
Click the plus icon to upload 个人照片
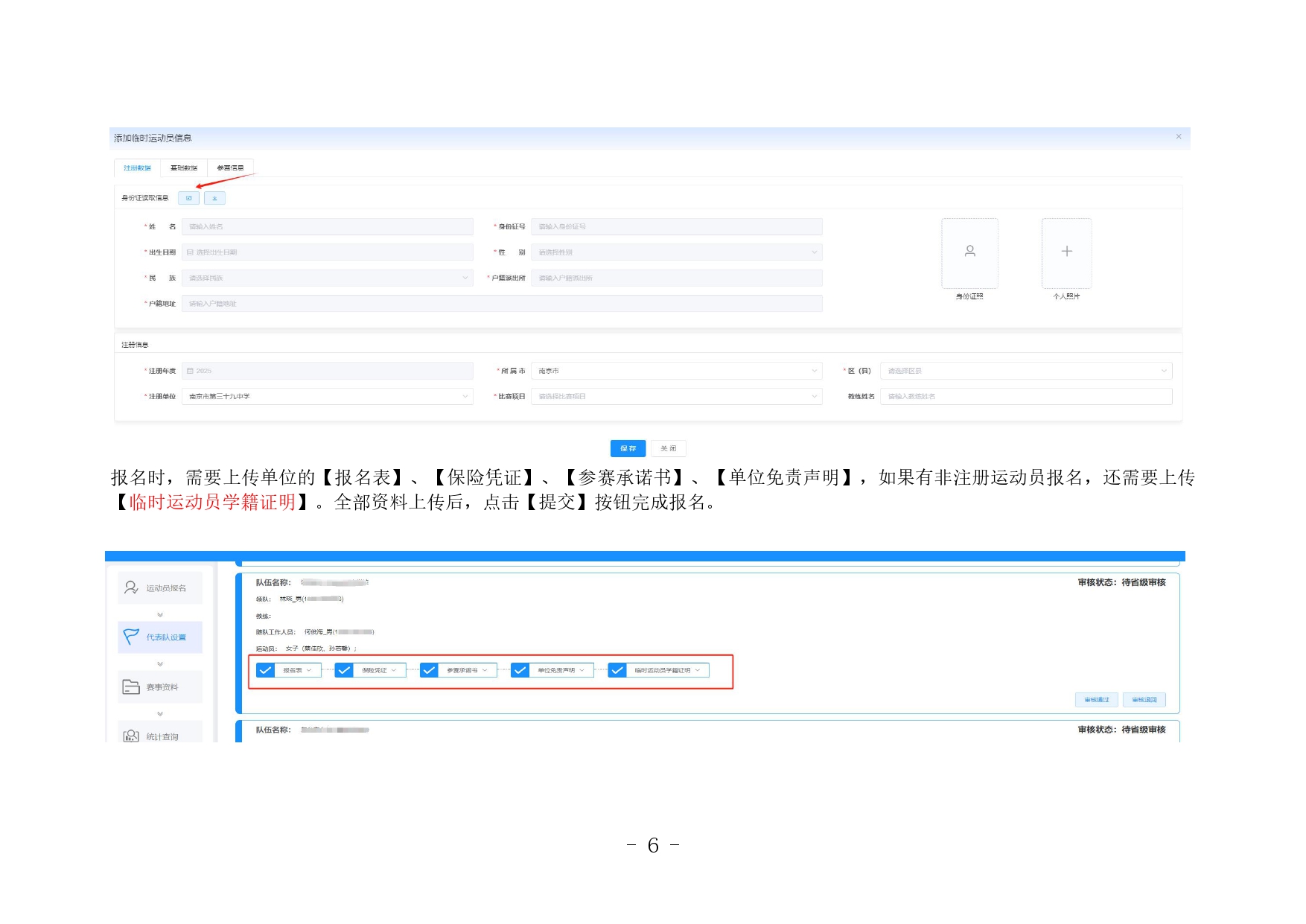coord(1066,252)
